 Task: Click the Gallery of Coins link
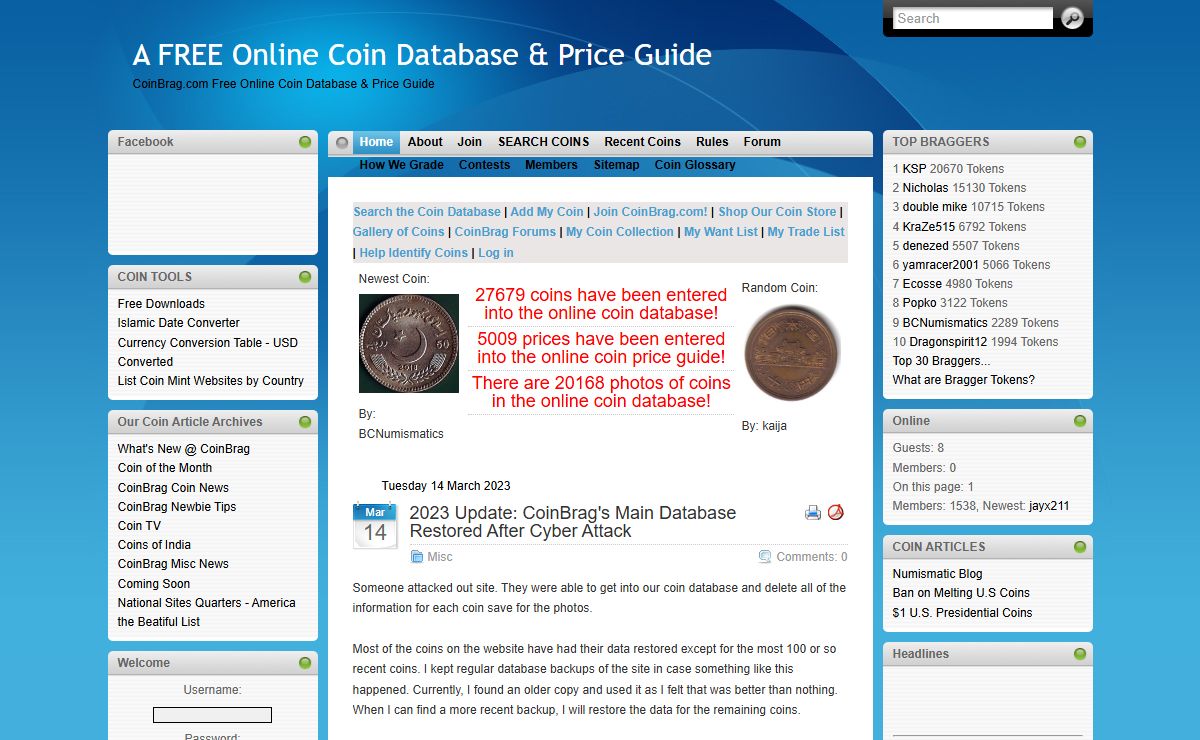point(399,232)
